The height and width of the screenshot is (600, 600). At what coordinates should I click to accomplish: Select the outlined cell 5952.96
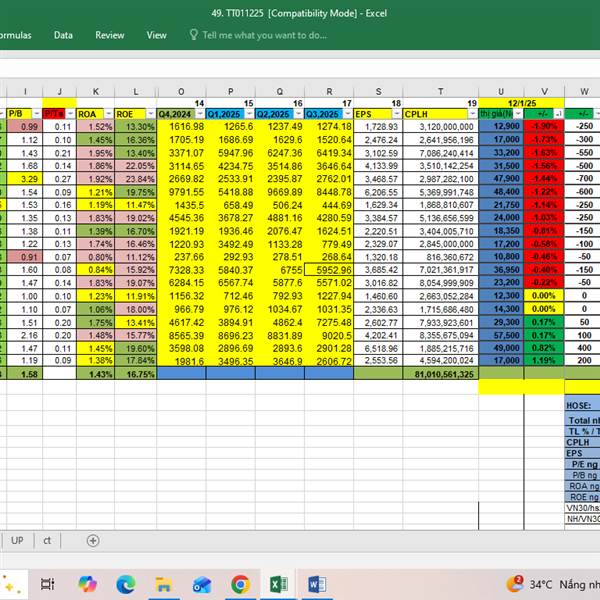[x=329, y=270]
